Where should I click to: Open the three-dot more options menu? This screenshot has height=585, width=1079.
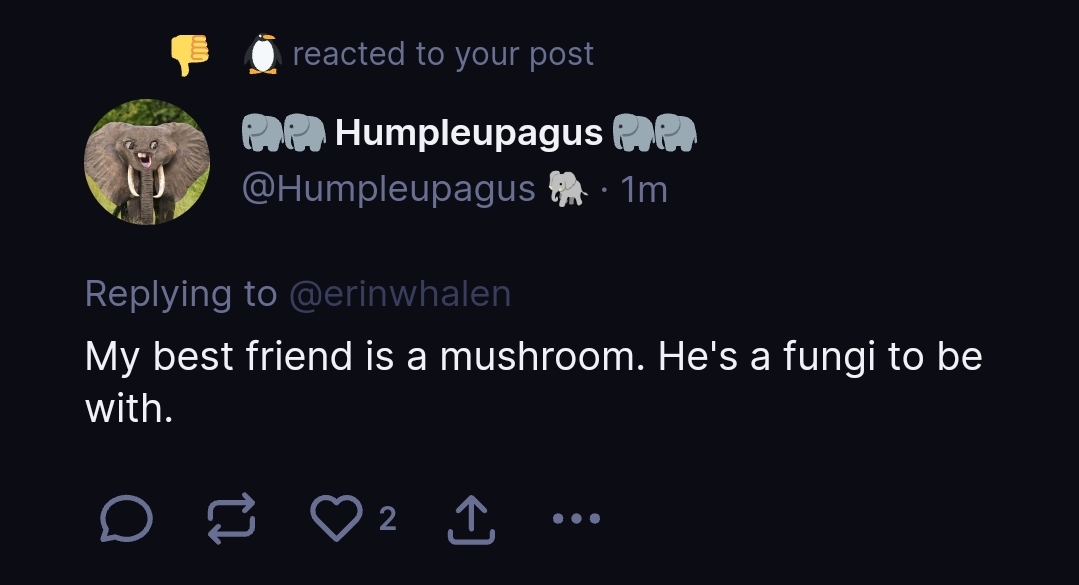(577, 519)
